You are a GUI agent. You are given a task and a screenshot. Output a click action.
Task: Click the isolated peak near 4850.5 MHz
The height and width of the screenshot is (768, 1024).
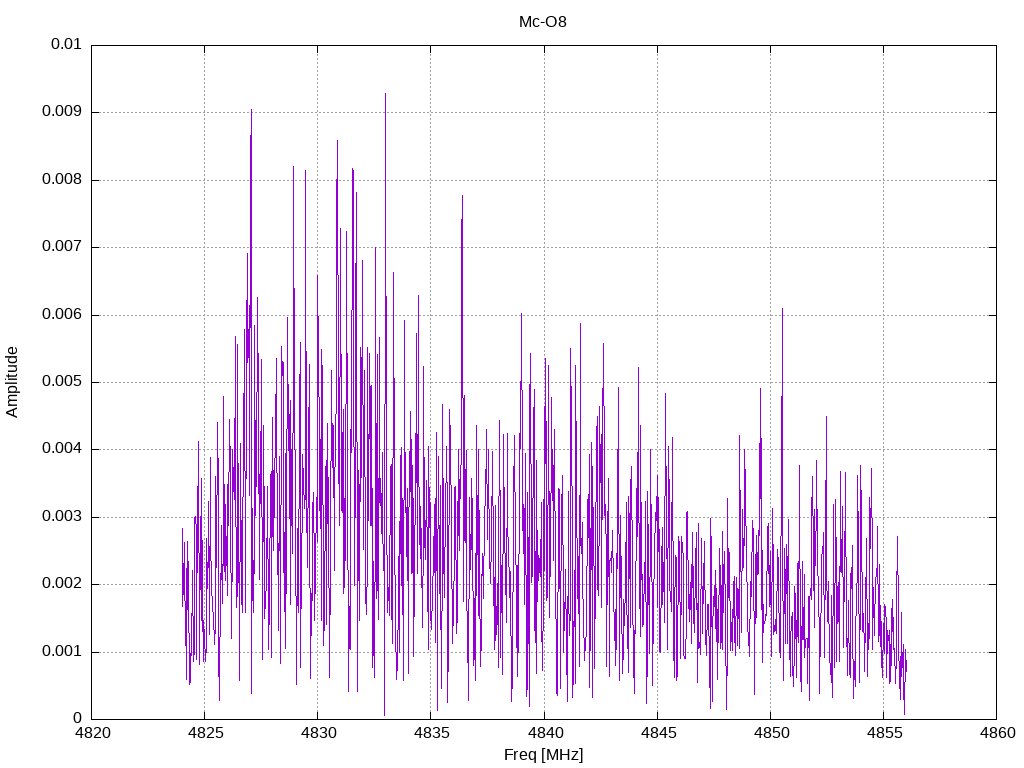pyautogui.click(x=782, y=310)
